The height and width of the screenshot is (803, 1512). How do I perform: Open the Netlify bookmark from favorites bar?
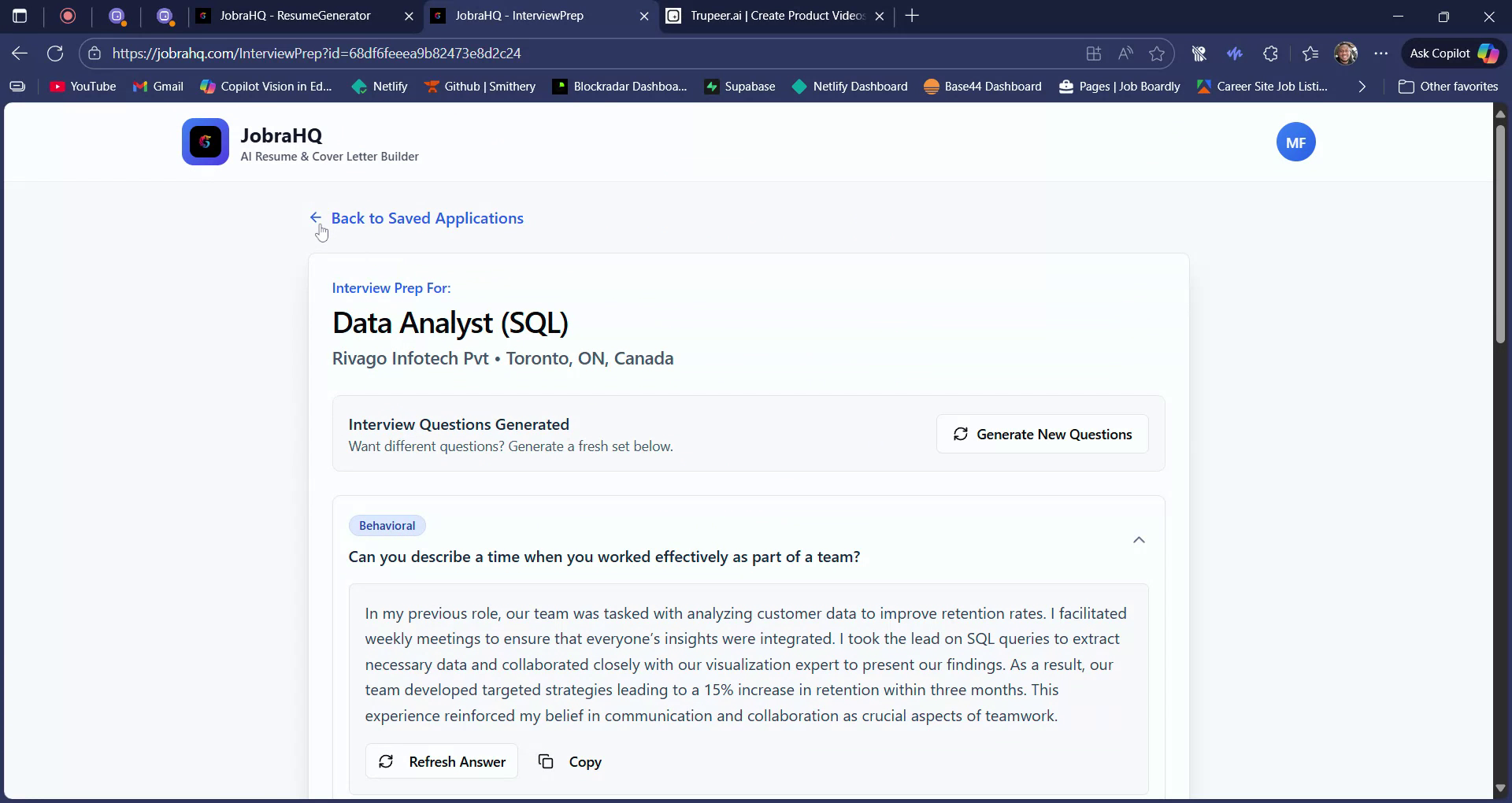pos(380,87)
